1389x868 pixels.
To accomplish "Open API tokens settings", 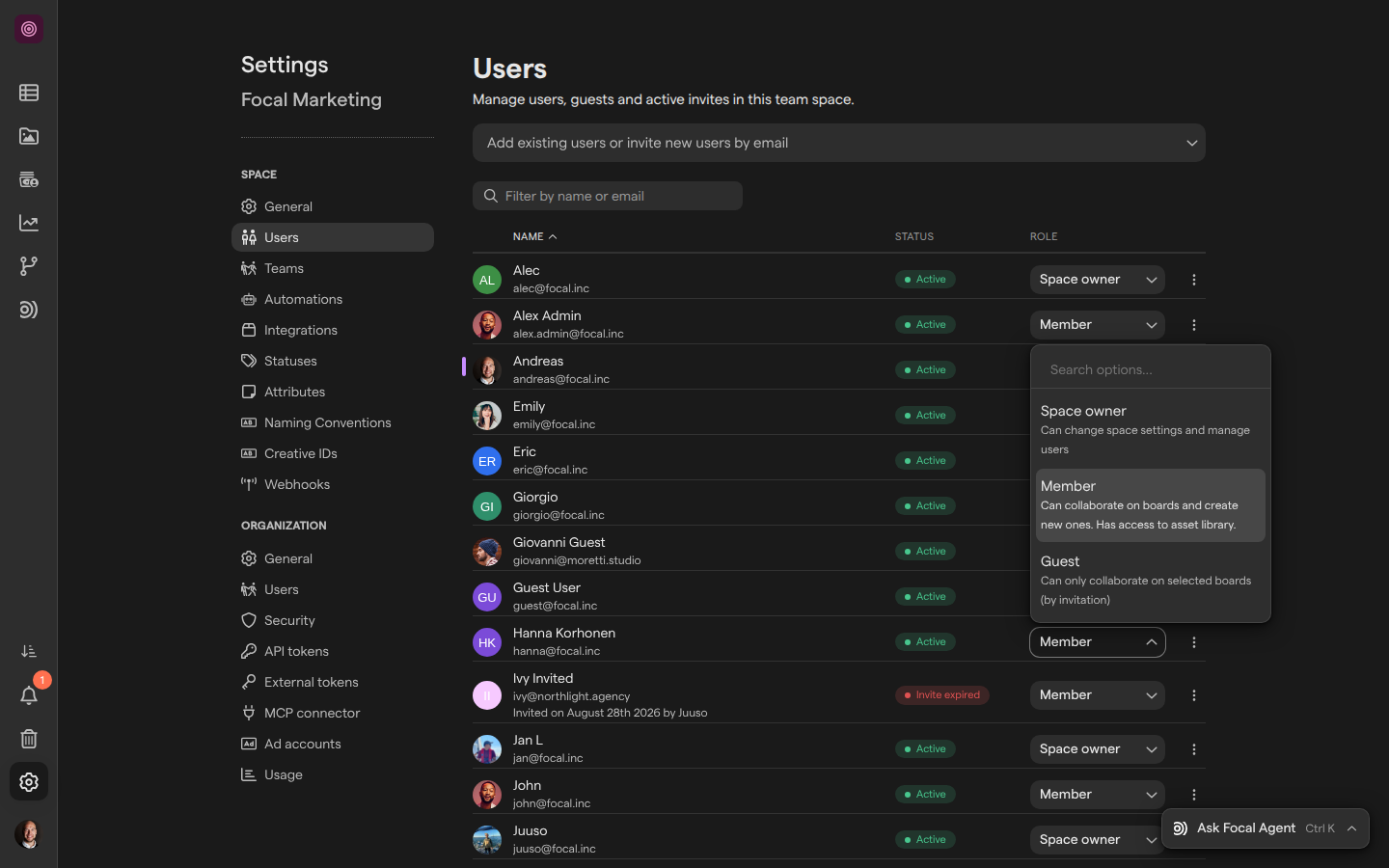I will coord(333,651).
